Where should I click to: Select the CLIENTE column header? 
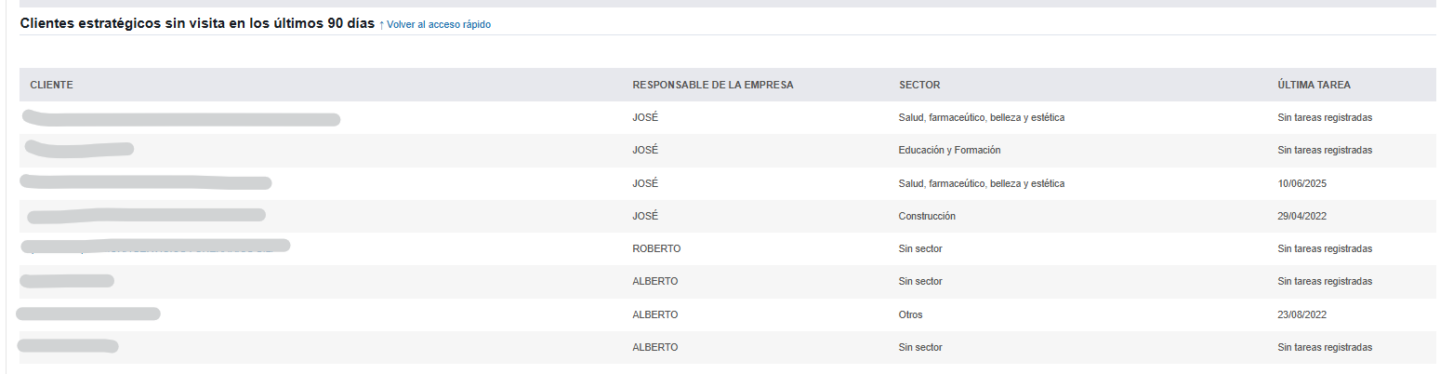point(51,85)
